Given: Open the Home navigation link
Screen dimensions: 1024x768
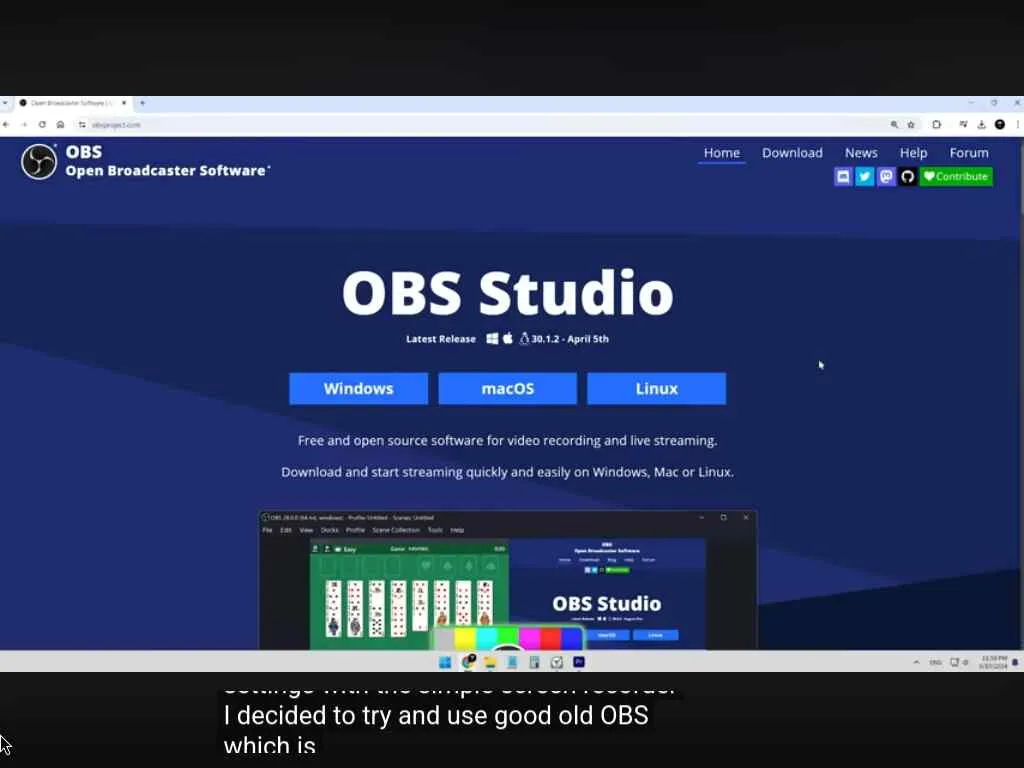Looking at the screenshot, I should click(721, 153).
